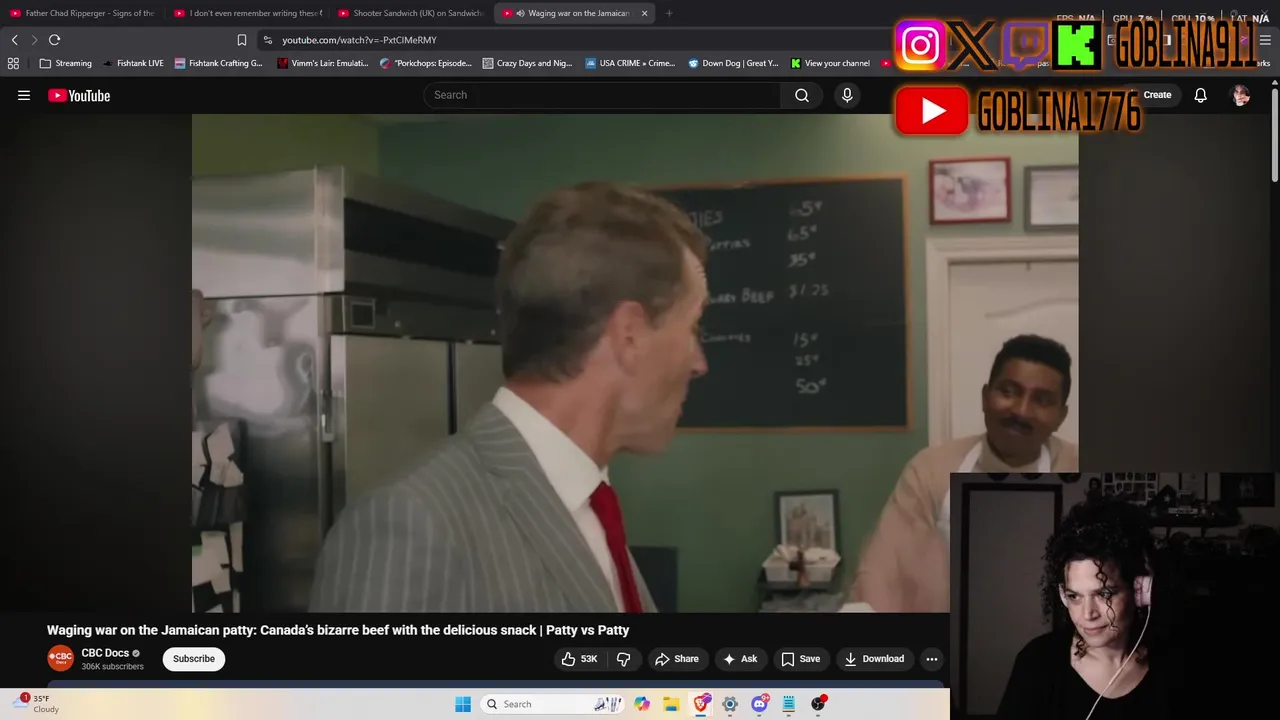Open the Notepad taskbar app

tap(788, 704)
